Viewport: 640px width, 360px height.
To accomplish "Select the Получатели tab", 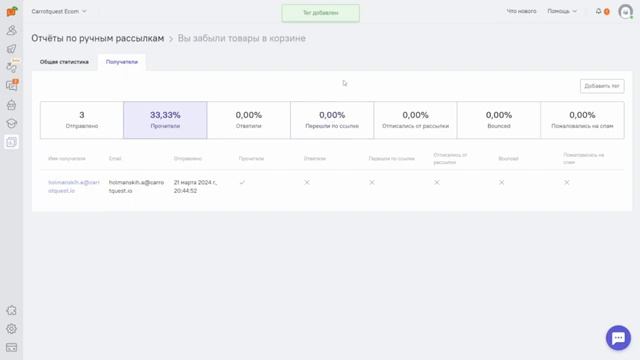I will point(122,62).
